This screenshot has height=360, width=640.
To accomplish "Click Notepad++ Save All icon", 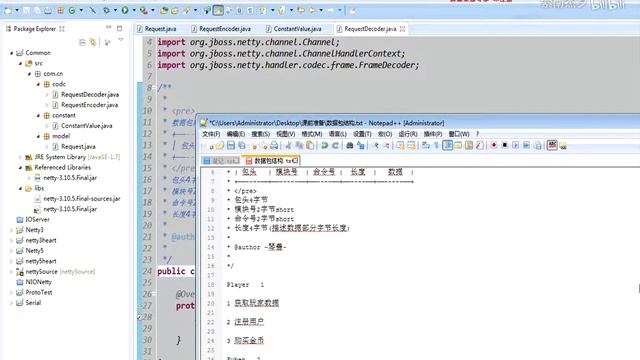I will [x=242, y=145].
